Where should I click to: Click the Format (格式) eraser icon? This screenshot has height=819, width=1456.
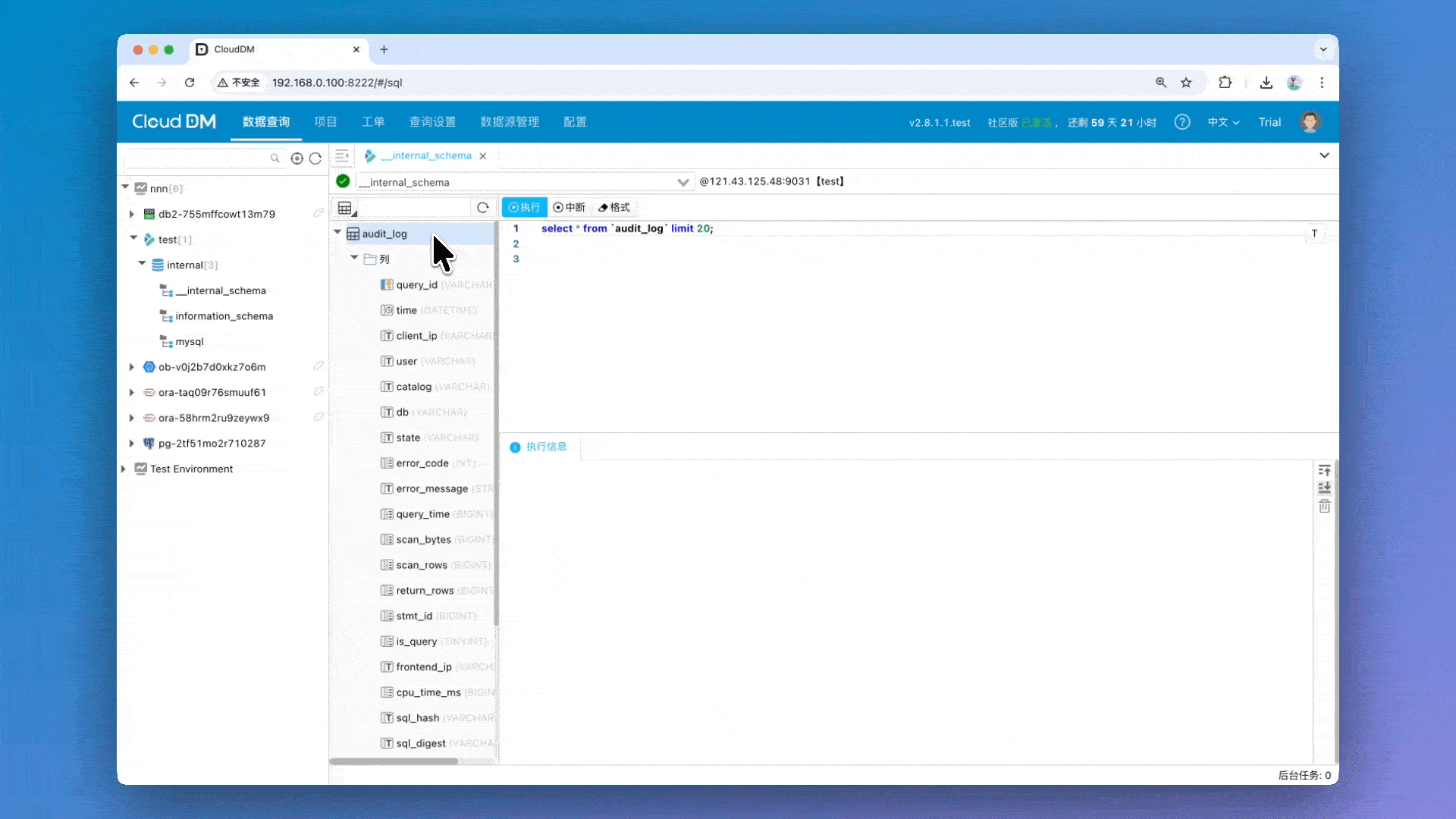(x=604, y=207)
